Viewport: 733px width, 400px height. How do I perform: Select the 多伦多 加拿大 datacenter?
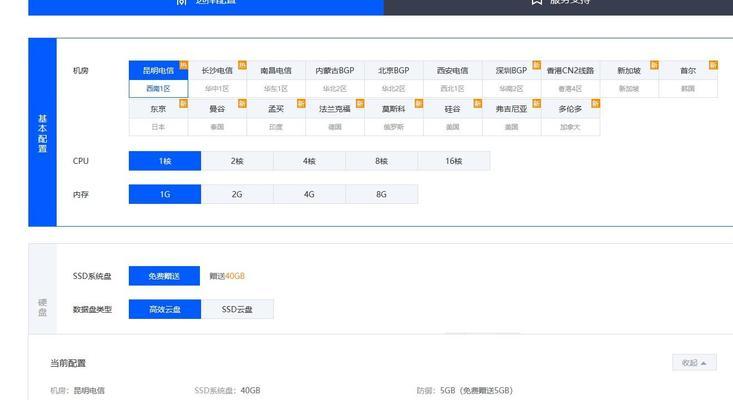point(571,117)
